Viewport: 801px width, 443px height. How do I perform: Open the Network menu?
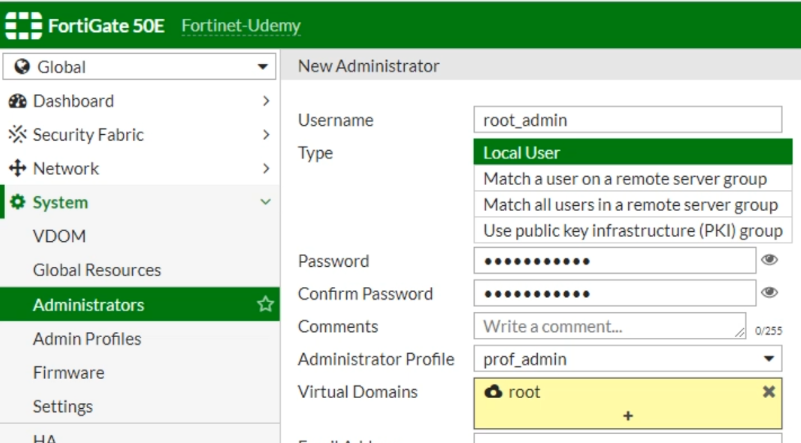pyautogui.click(x=139, y=168)
